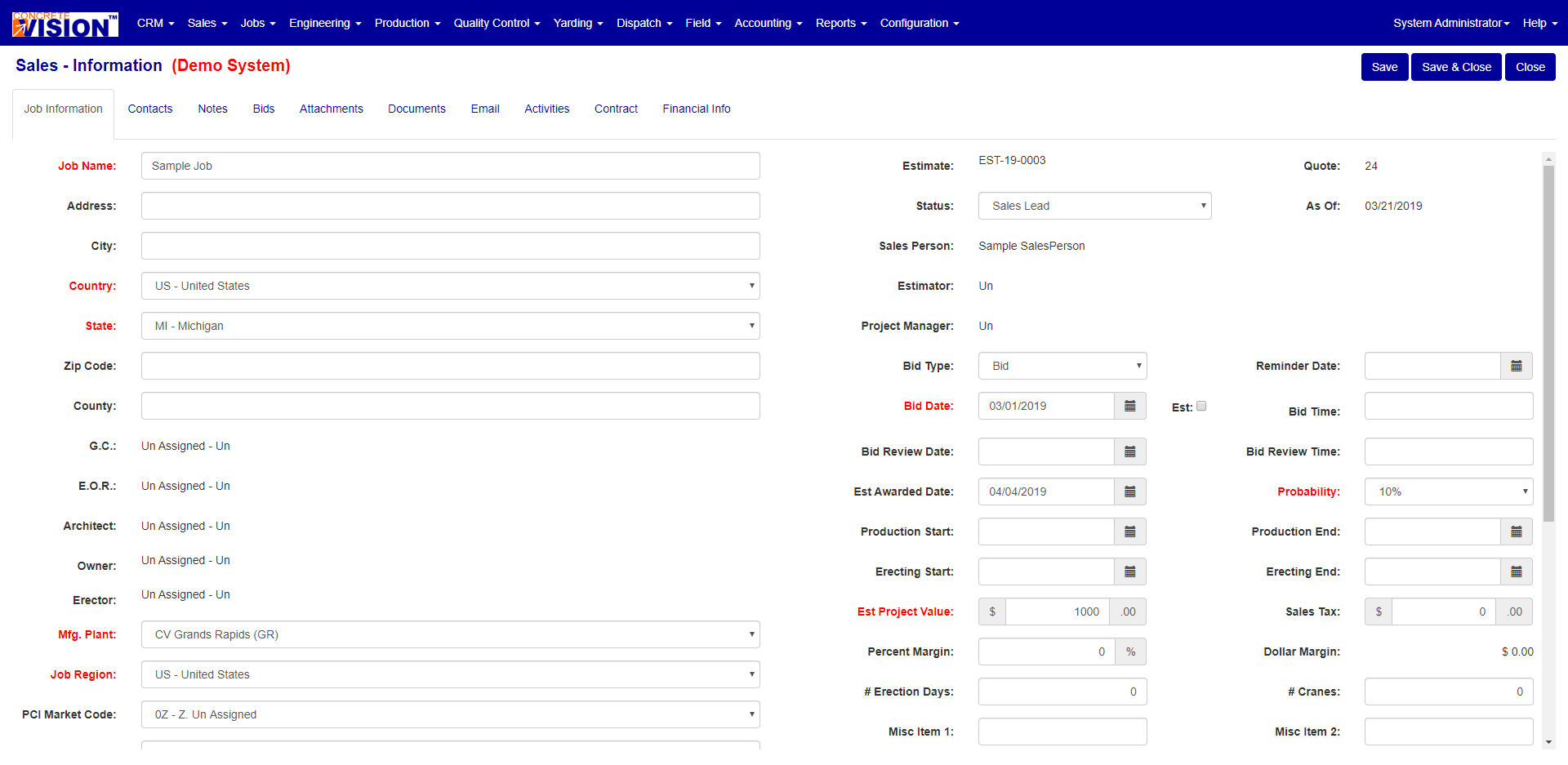Expand the Mfg. Plant dropdown
The height and width of the screenshot is (765, 1568).
point(450,634)
